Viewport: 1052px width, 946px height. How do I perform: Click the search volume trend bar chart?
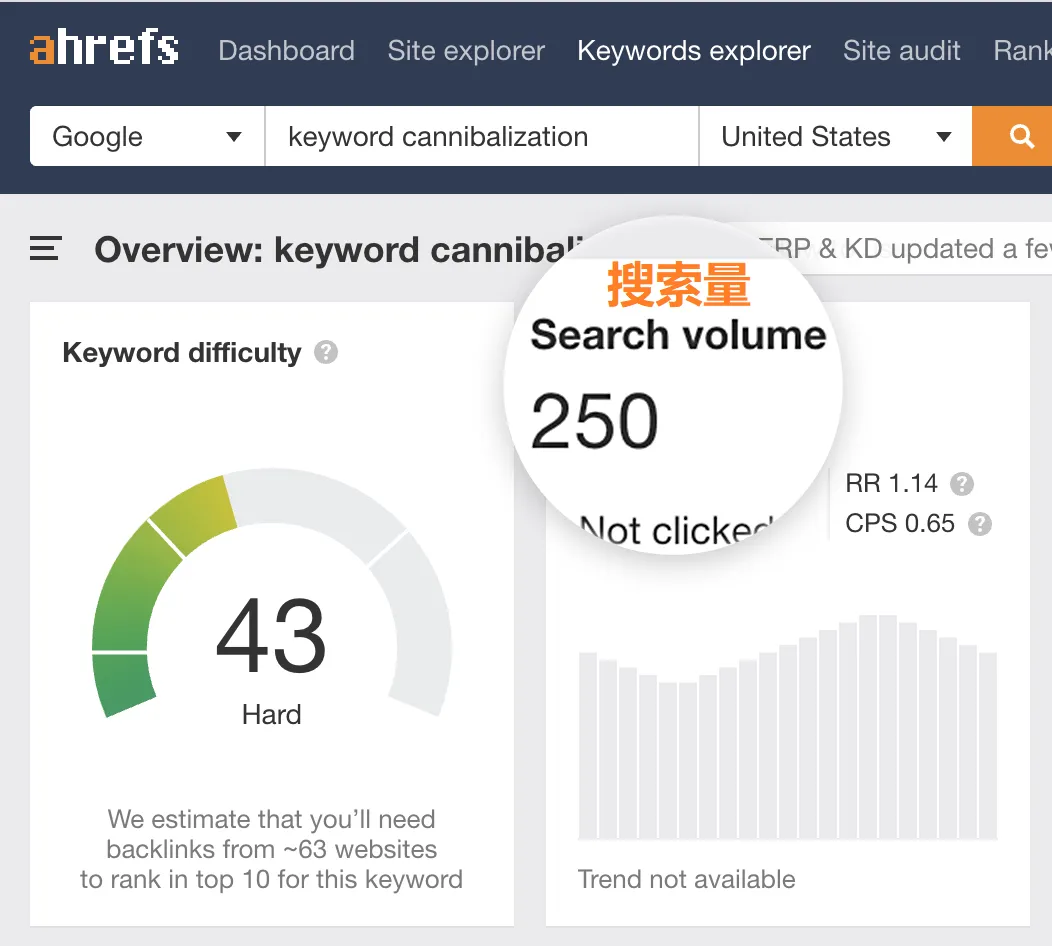coord(788,730)
